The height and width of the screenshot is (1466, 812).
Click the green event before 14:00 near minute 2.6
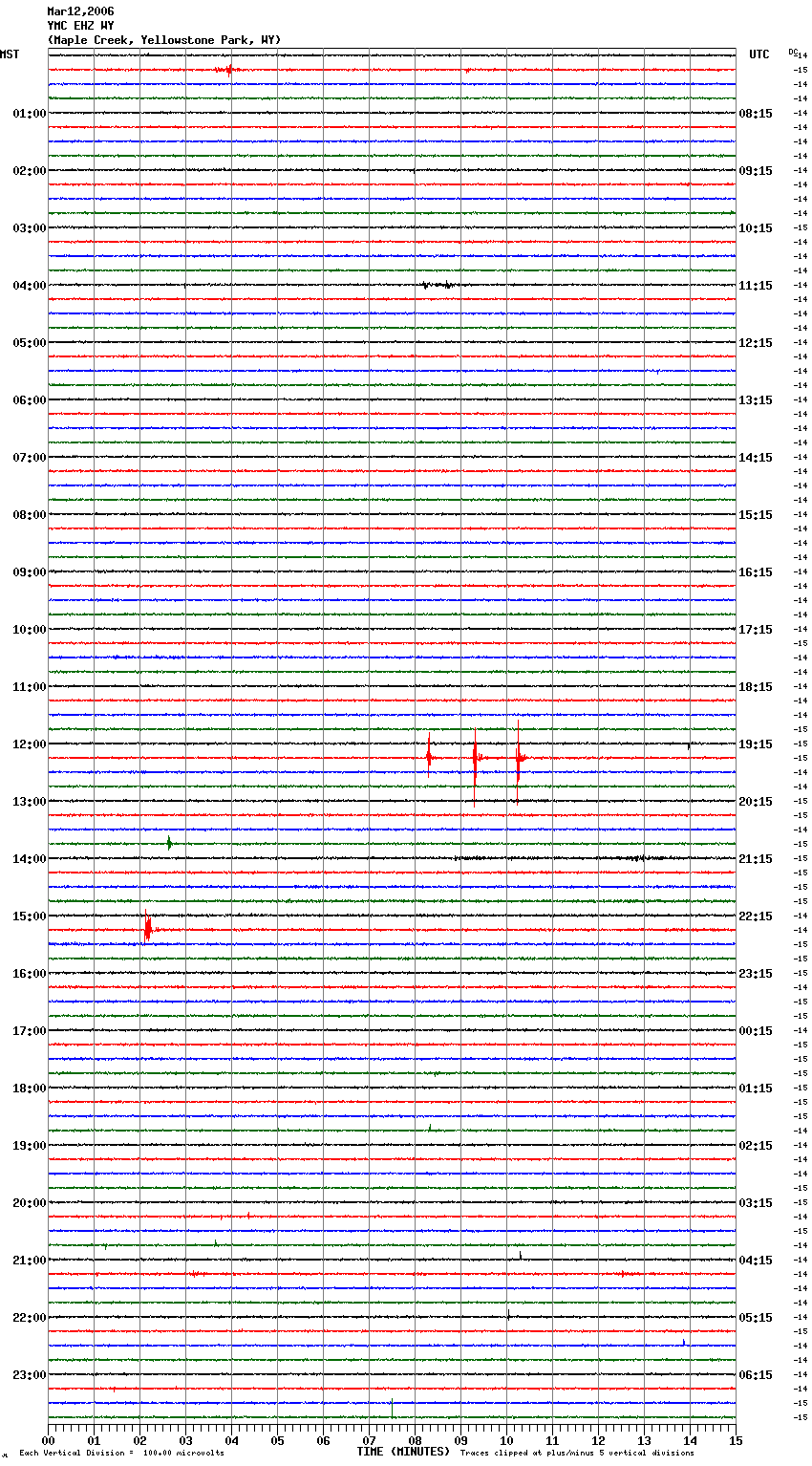tap(169, 843)
